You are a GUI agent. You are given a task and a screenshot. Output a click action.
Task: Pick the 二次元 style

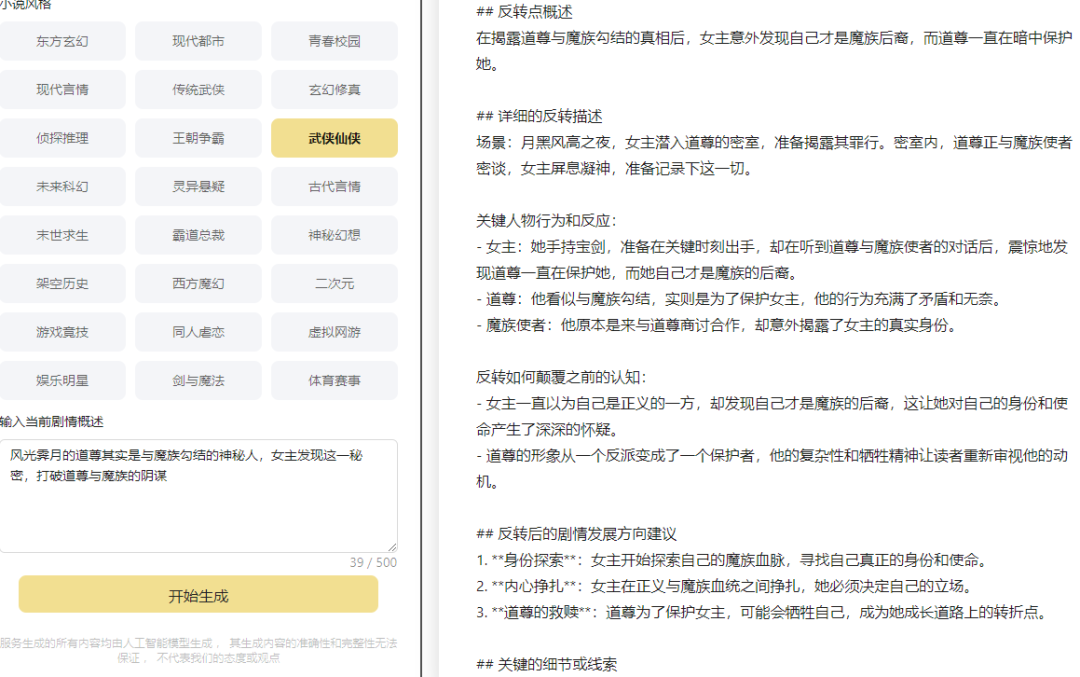click(x=334, y=283)
